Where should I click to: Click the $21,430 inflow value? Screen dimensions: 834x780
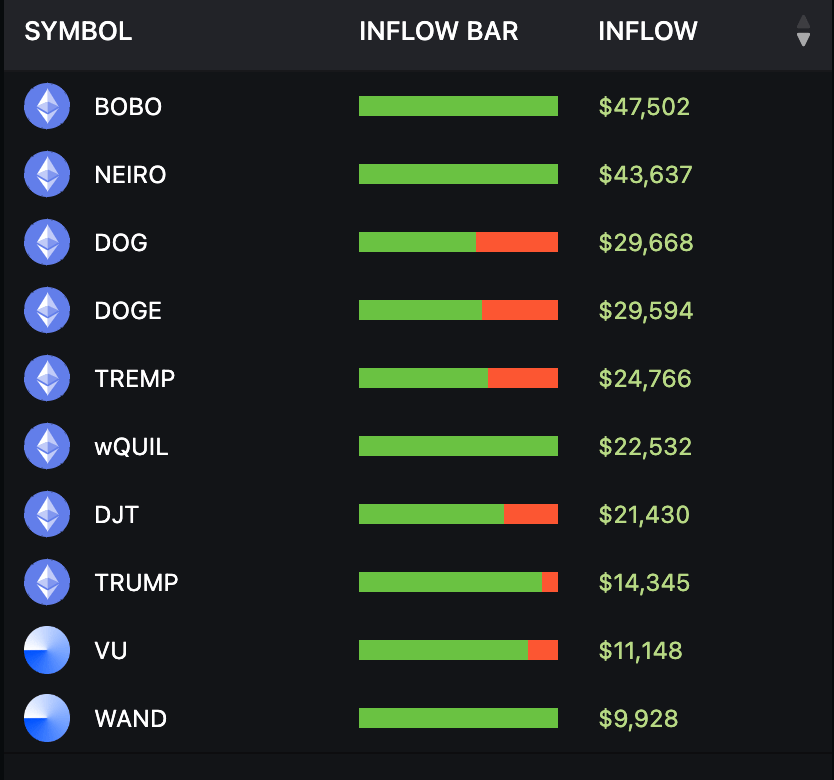644,515
